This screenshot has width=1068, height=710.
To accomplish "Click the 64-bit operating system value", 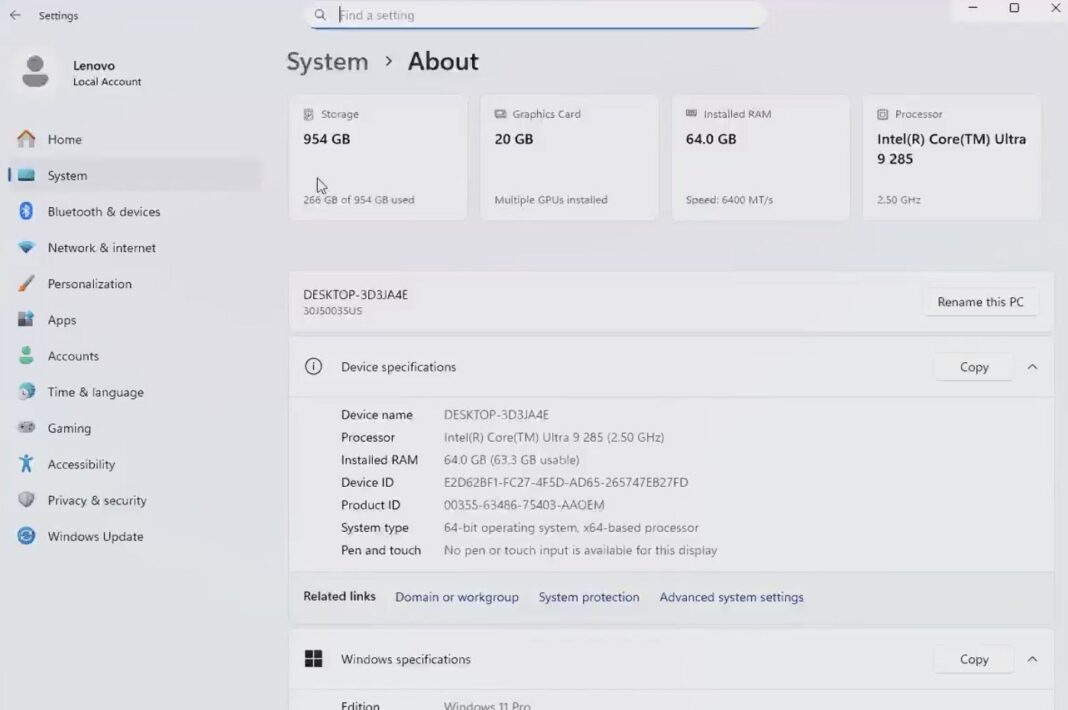I will 571,527.
